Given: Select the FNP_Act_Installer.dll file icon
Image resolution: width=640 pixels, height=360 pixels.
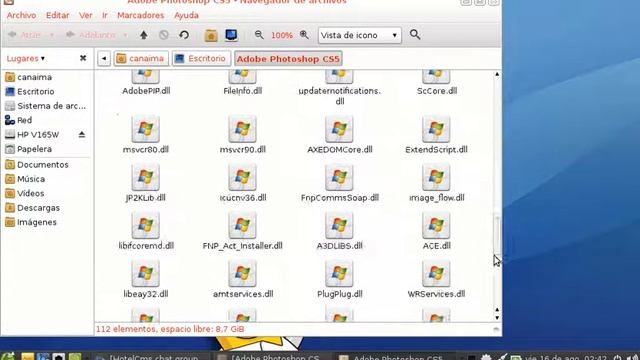Looking at the screenshot, I should [242, 225].
